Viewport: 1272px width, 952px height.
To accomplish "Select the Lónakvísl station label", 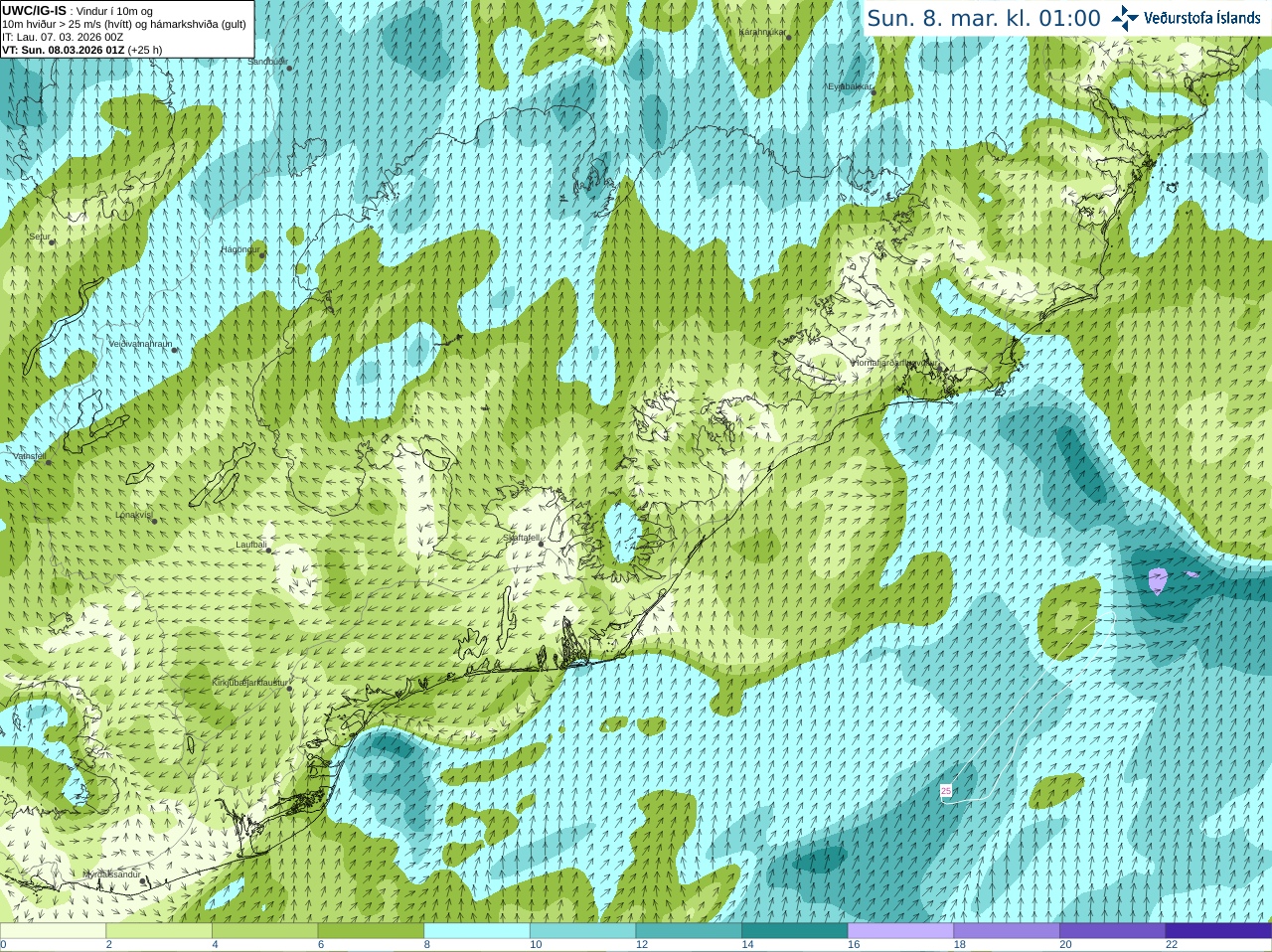I will [x=133, y=515].
